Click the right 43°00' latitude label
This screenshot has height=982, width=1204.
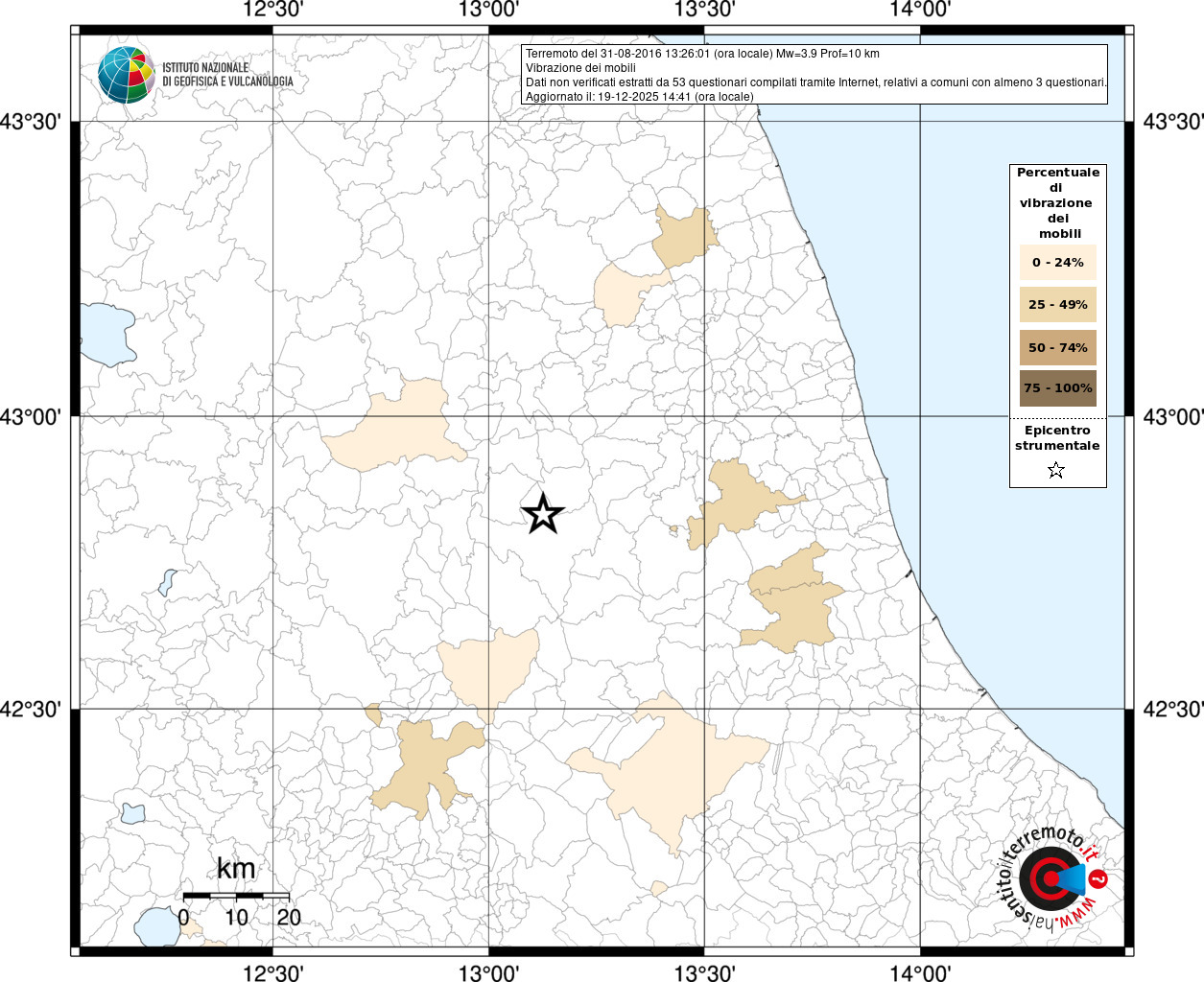coord(1172,417)
